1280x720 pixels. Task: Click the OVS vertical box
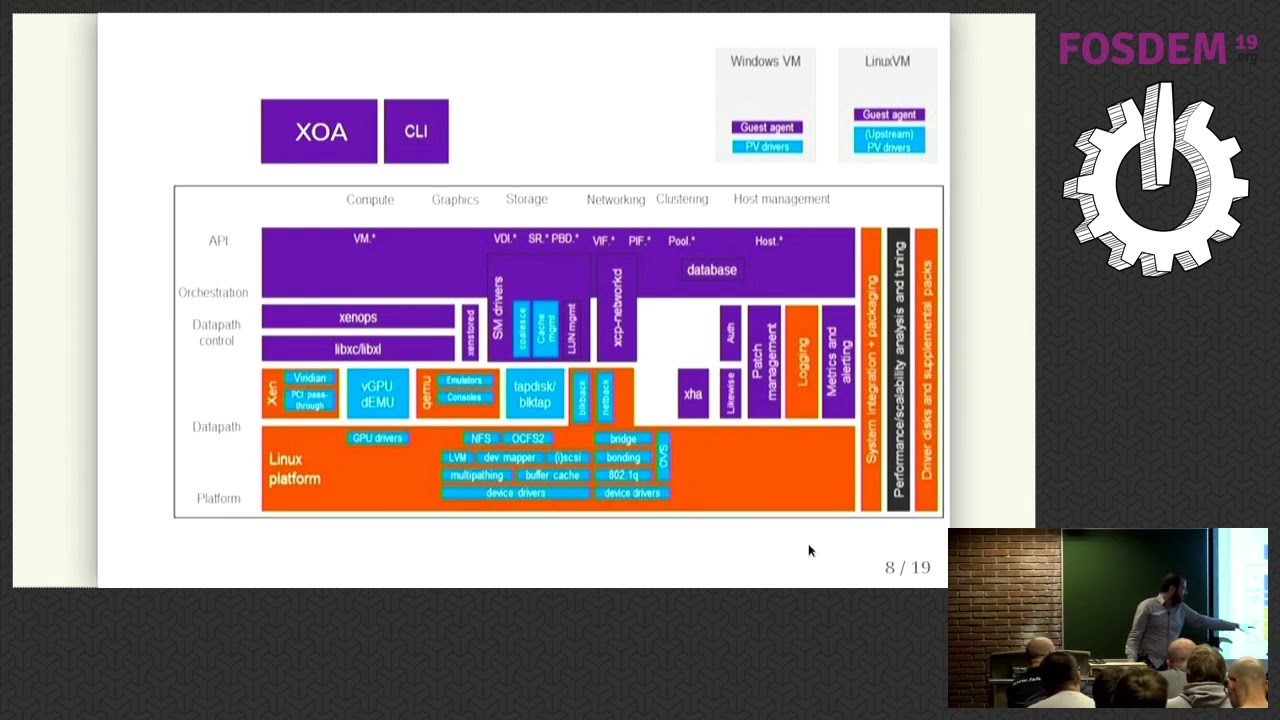click(x=663, y=457)
